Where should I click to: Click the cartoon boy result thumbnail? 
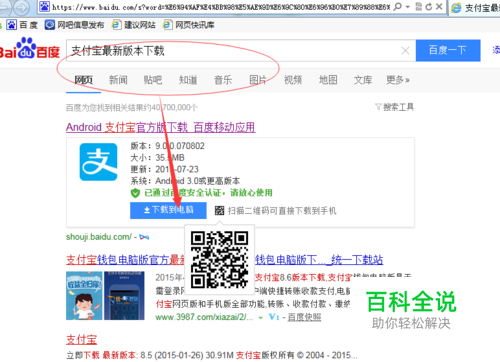[x=84, y=296]
